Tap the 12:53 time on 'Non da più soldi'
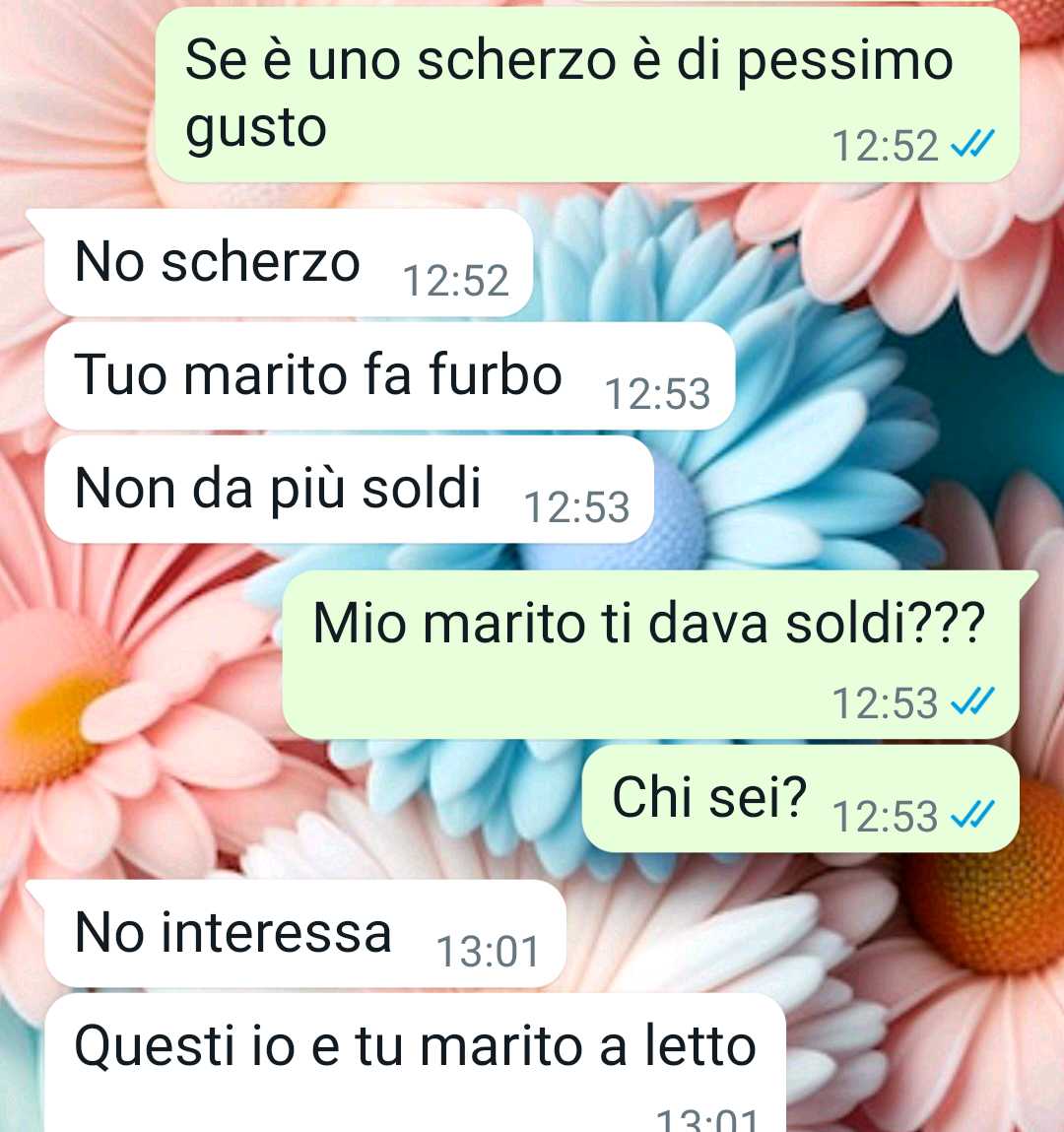Image resolution: width=1064 pixels, height=1132 pixels. click(576, 506)
